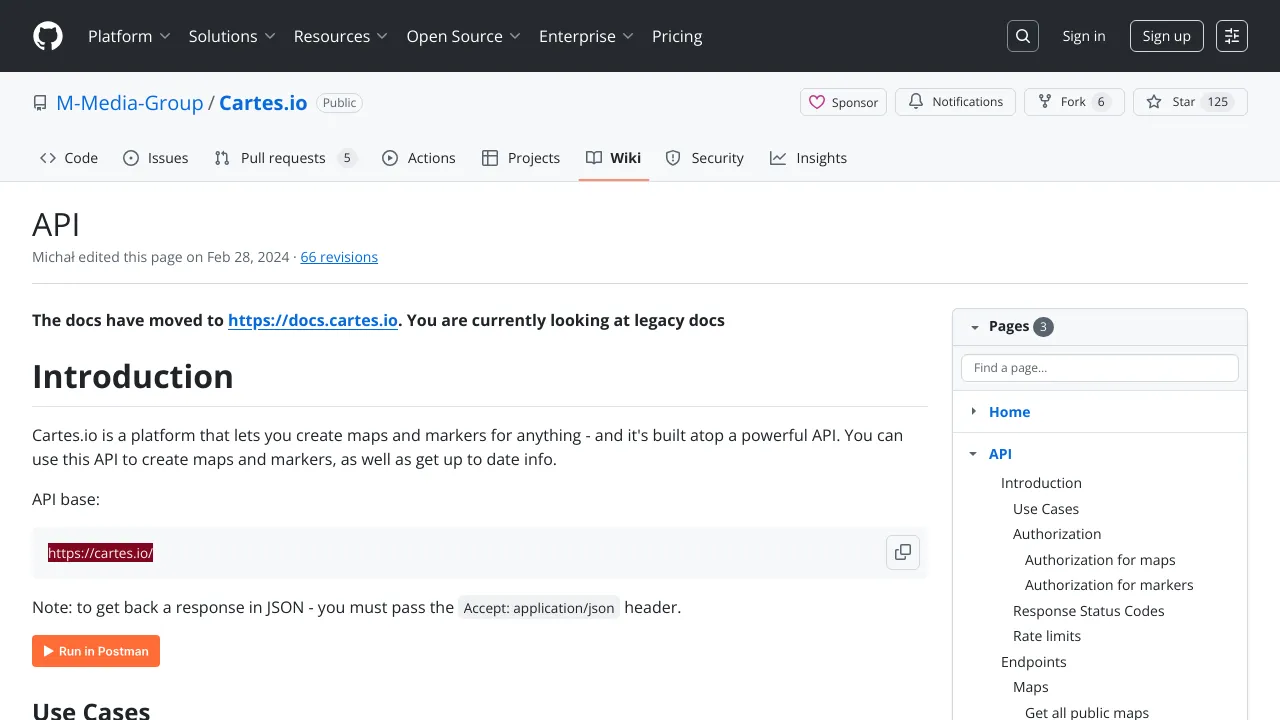Open the Pull requests tab

[x=286, y=158]
